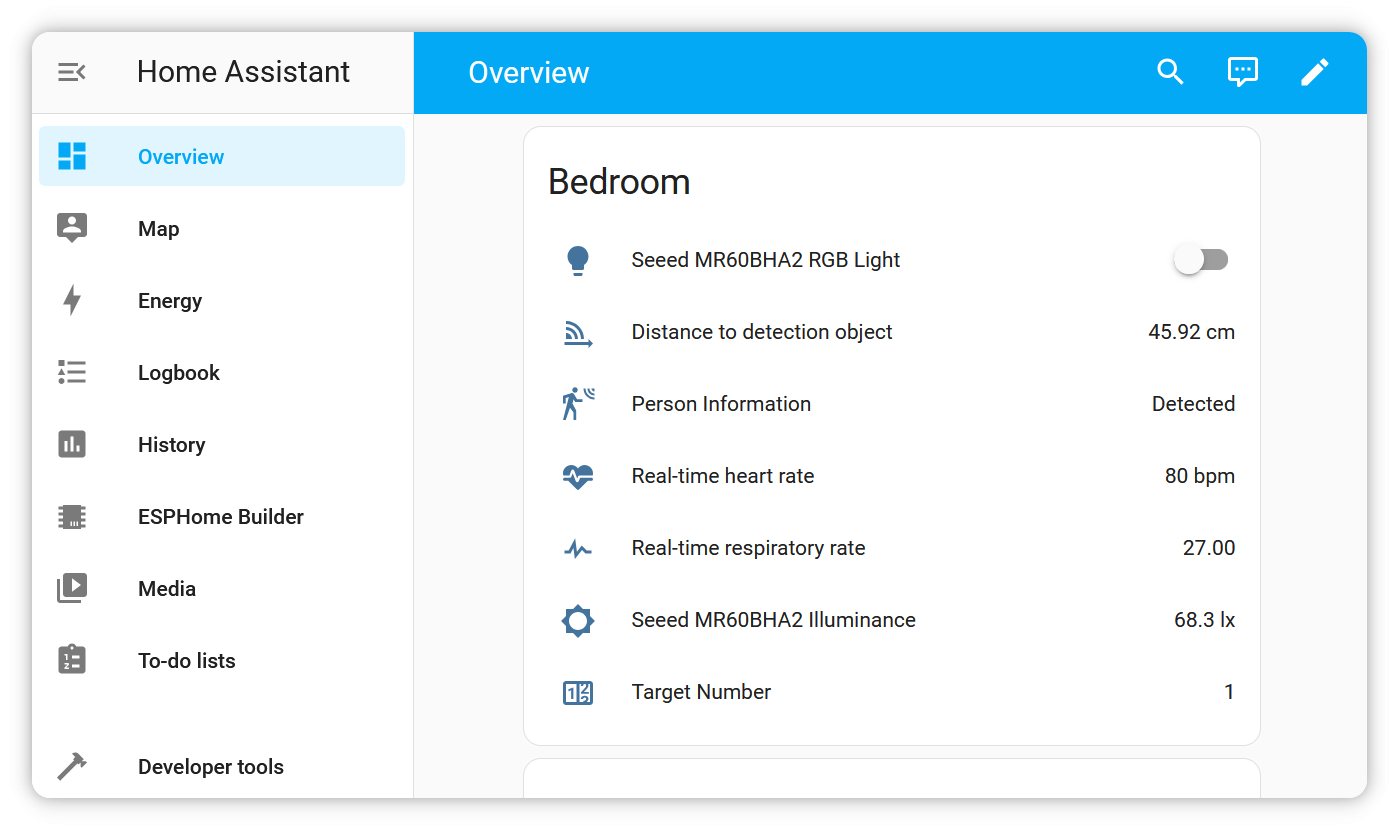Viewport: 1399px width, 830px height.
Task: Click the Person Information walking icon
Action: pos(578,404)
